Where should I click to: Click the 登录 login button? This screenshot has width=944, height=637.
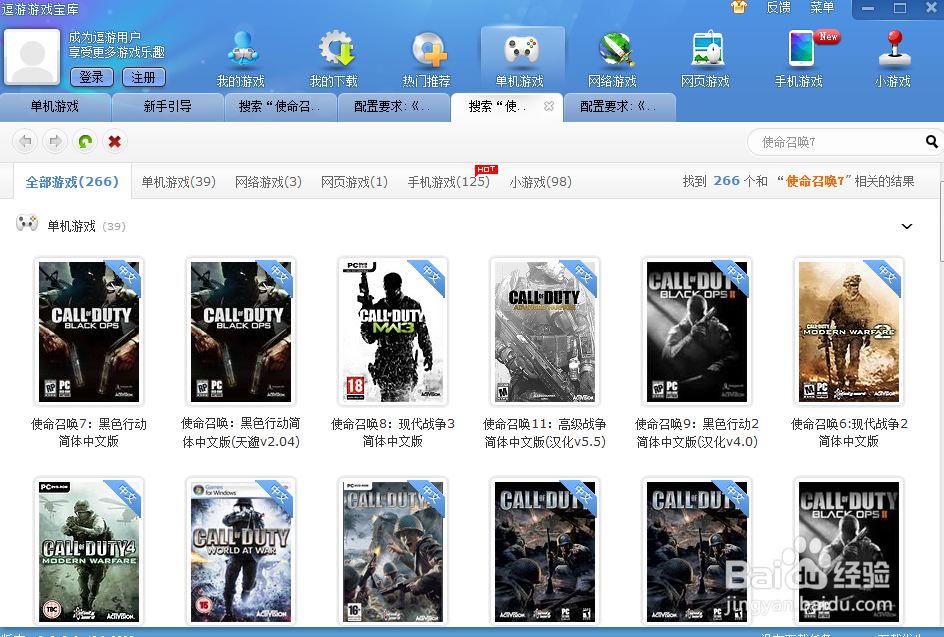click(92, 77)
